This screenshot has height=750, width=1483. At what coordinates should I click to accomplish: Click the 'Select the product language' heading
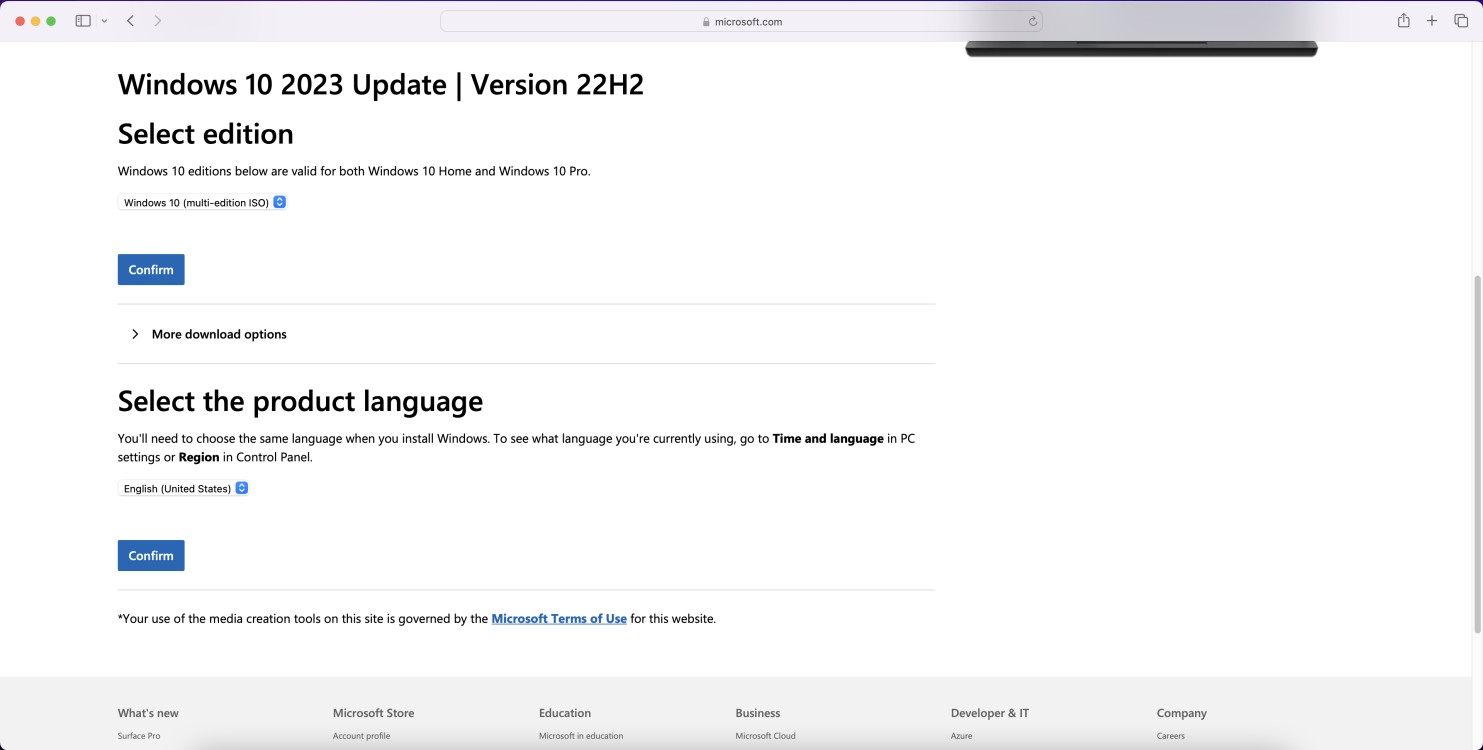coord(300,401)
